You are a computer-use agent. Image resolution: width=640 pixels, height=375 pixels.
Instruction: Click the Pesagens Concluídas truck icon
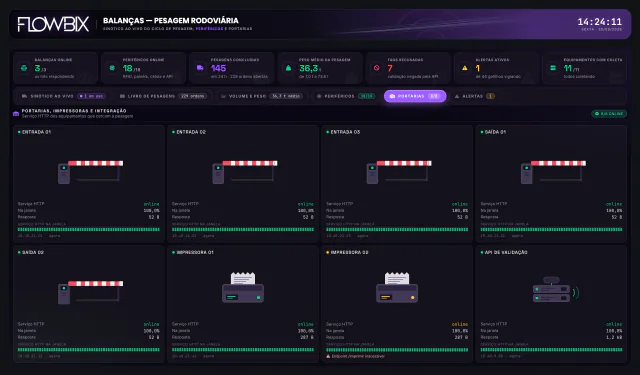pos(200,68)
